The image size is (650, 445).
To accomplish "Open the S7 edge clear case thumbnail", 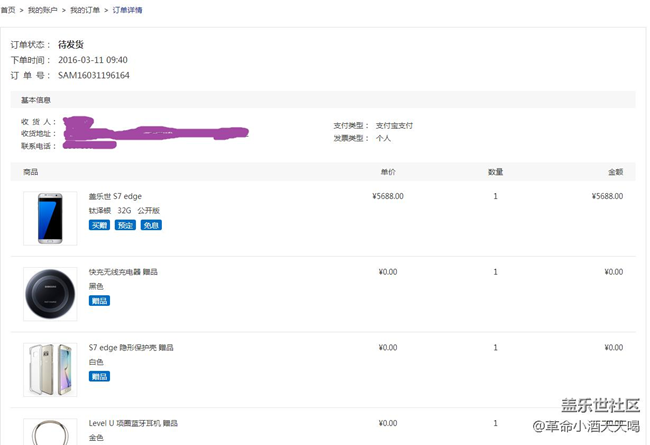I will tap(50, 369).
